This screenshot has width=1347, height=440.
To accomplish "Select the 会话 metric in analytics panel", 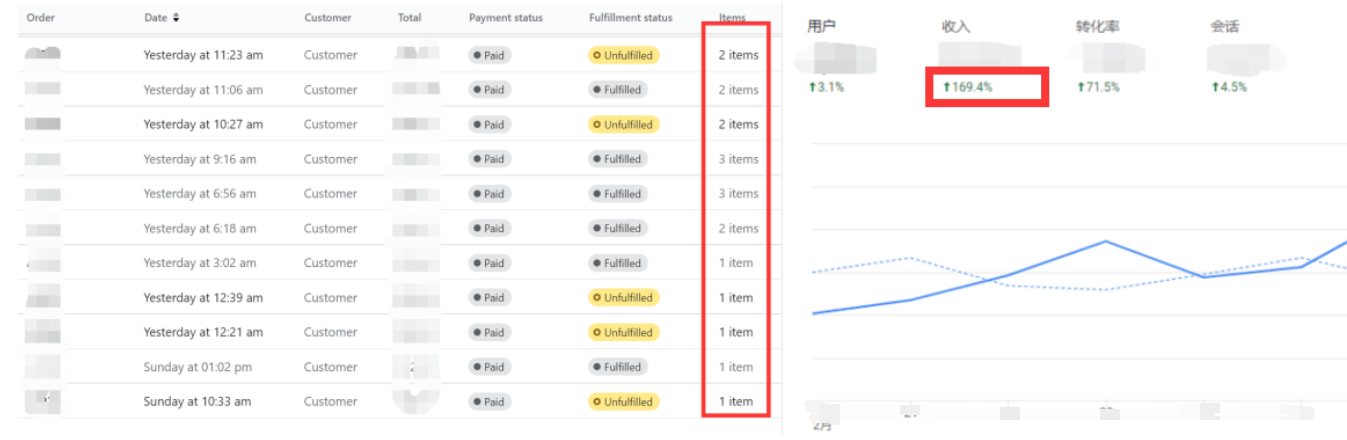I will (x=1224, y=26).
